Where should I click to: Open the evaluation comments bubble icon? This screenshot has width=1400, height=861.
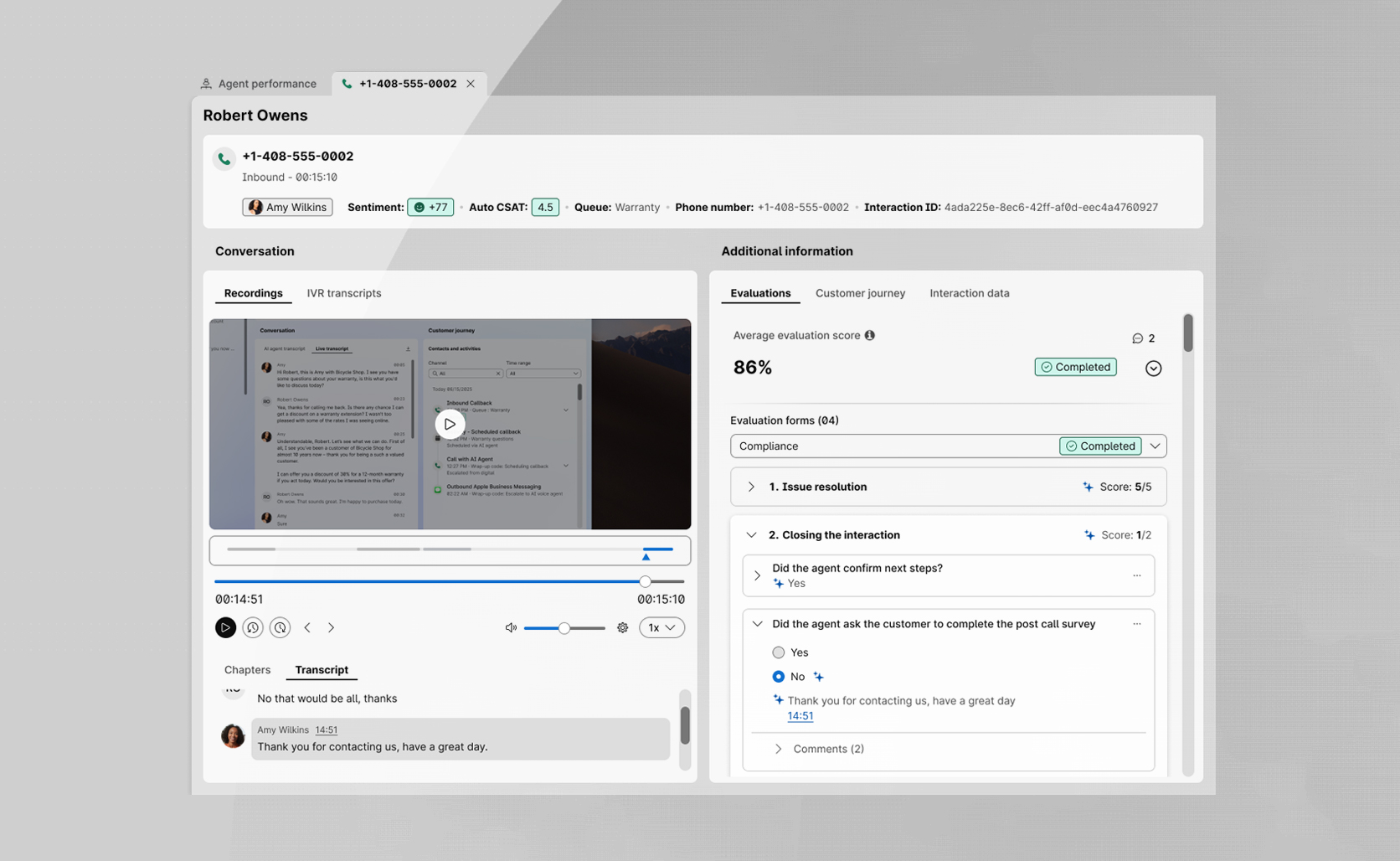[1137, 338]
